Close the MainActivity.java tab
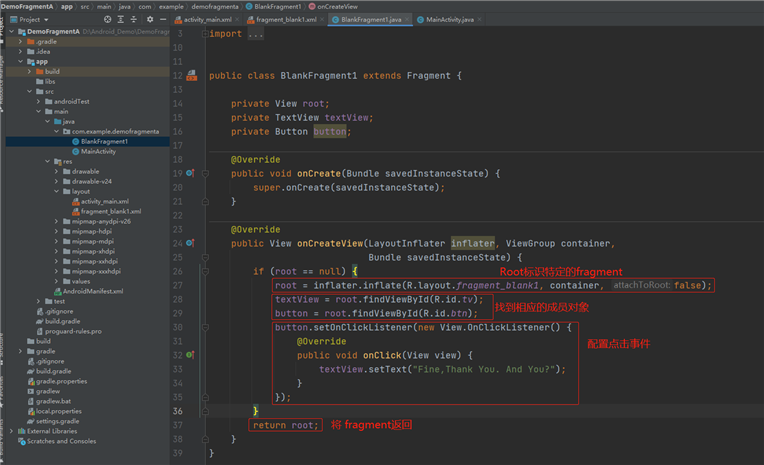Image resolution: width=764 pixels, height=465 pixels. (479, 19)
